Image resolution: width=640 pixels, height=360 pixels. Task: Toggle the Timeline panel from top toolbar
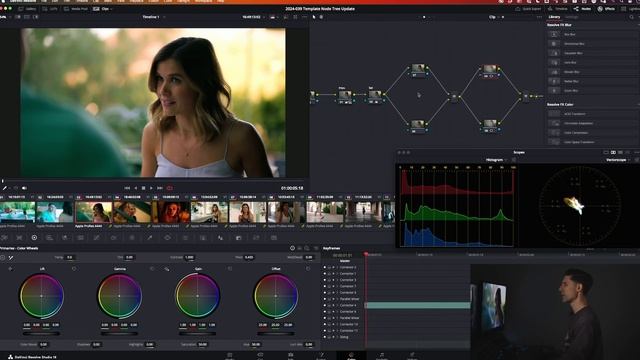coord(558,9)
